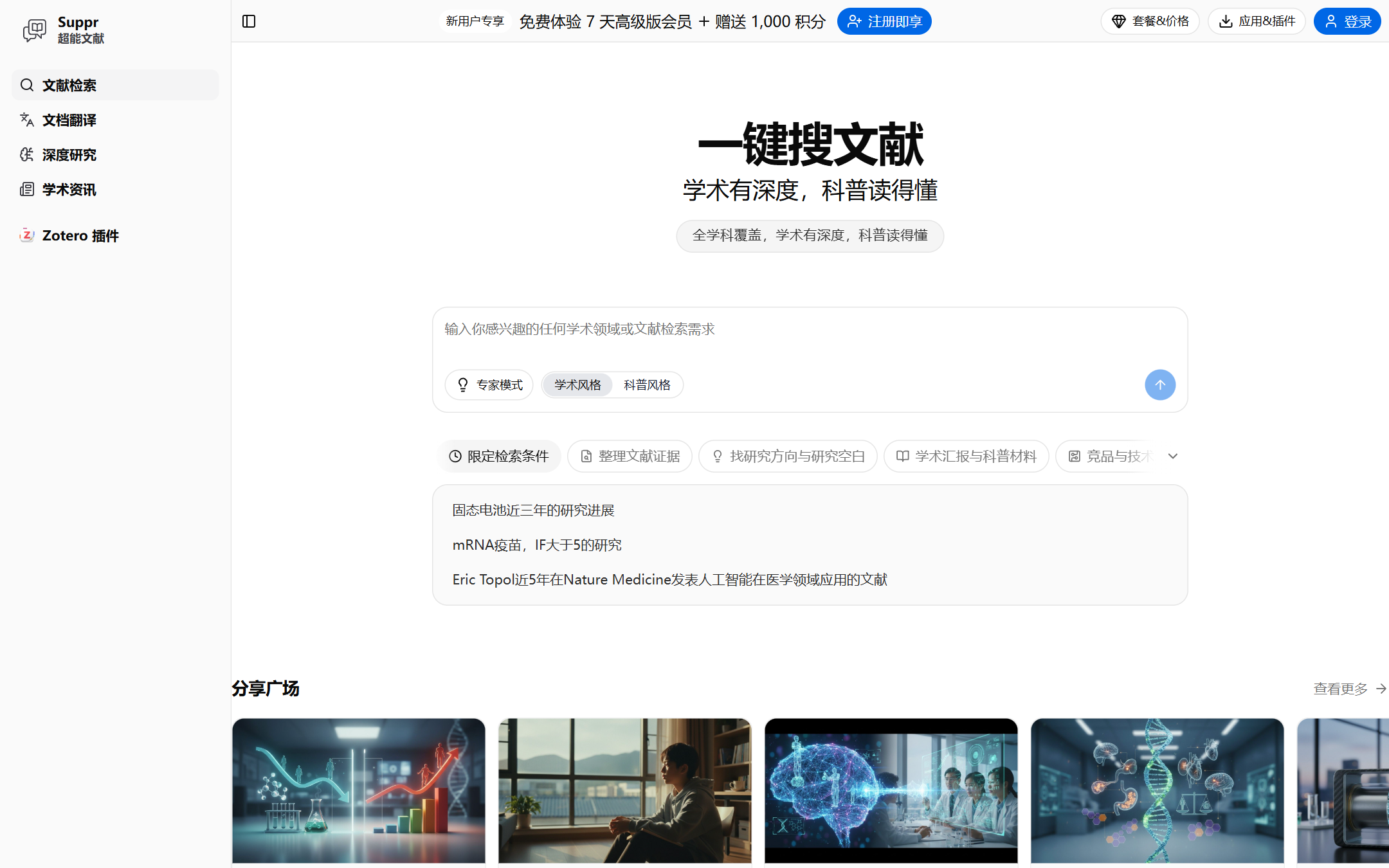Select 科普风格 option
This screenshot has width=1389, height=868.
pyautogui.click(x=647, y=384)
